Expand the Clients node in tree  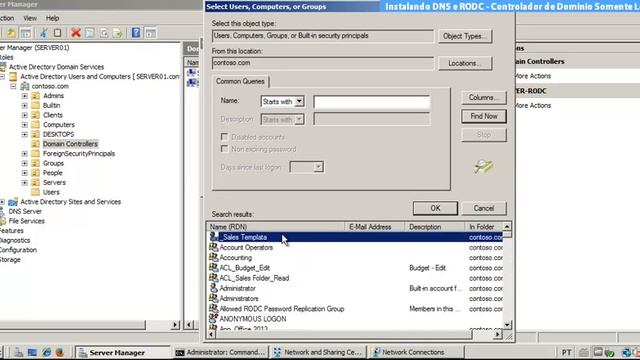click(x=25, y=115)
